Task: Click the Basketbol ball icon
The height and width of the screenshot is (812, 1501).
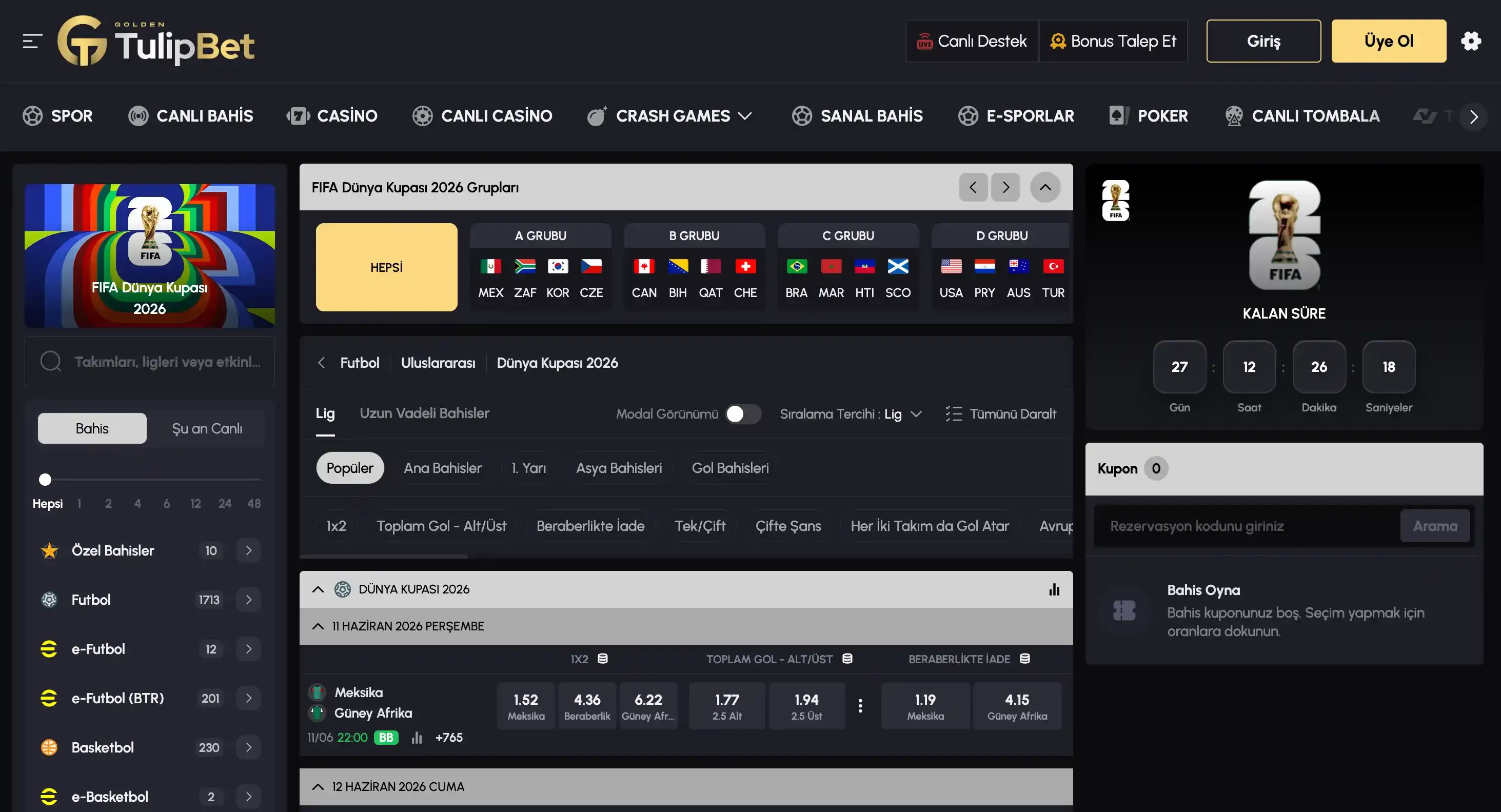Action: tap(50, 747)
